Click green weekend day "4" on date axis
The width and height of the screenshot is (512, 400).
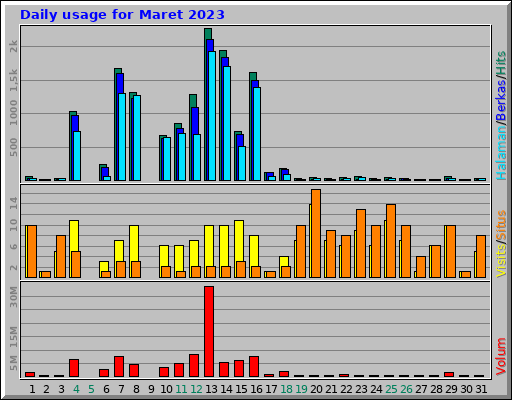pos(76,389)
